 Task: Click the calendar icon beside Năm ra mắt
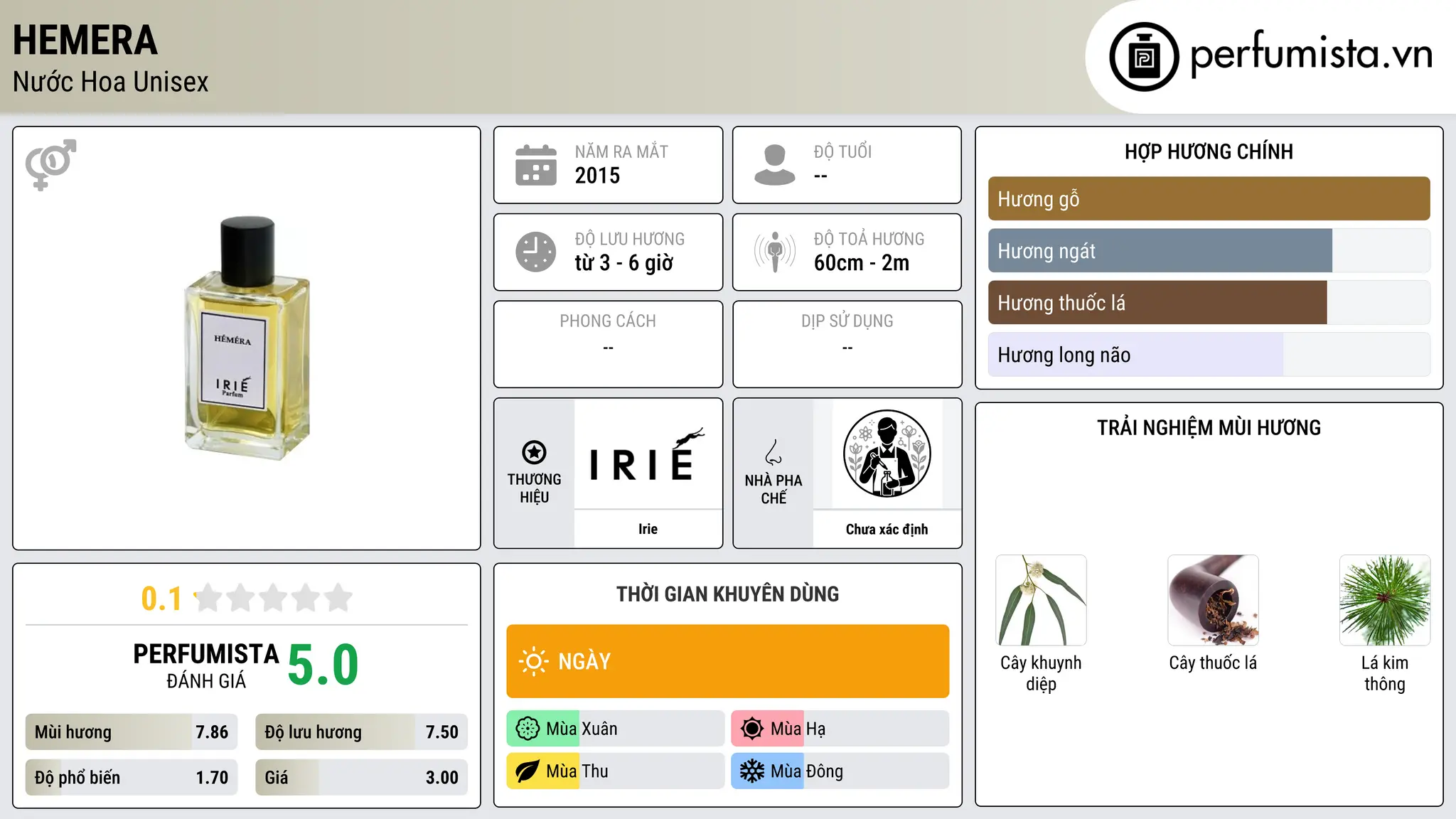click(x=536, y=165)
